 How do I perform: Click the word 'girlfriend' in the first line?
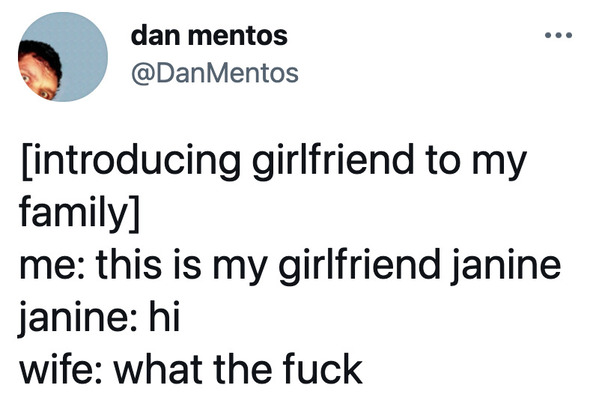pyautogui.click(x=333, y=161)
